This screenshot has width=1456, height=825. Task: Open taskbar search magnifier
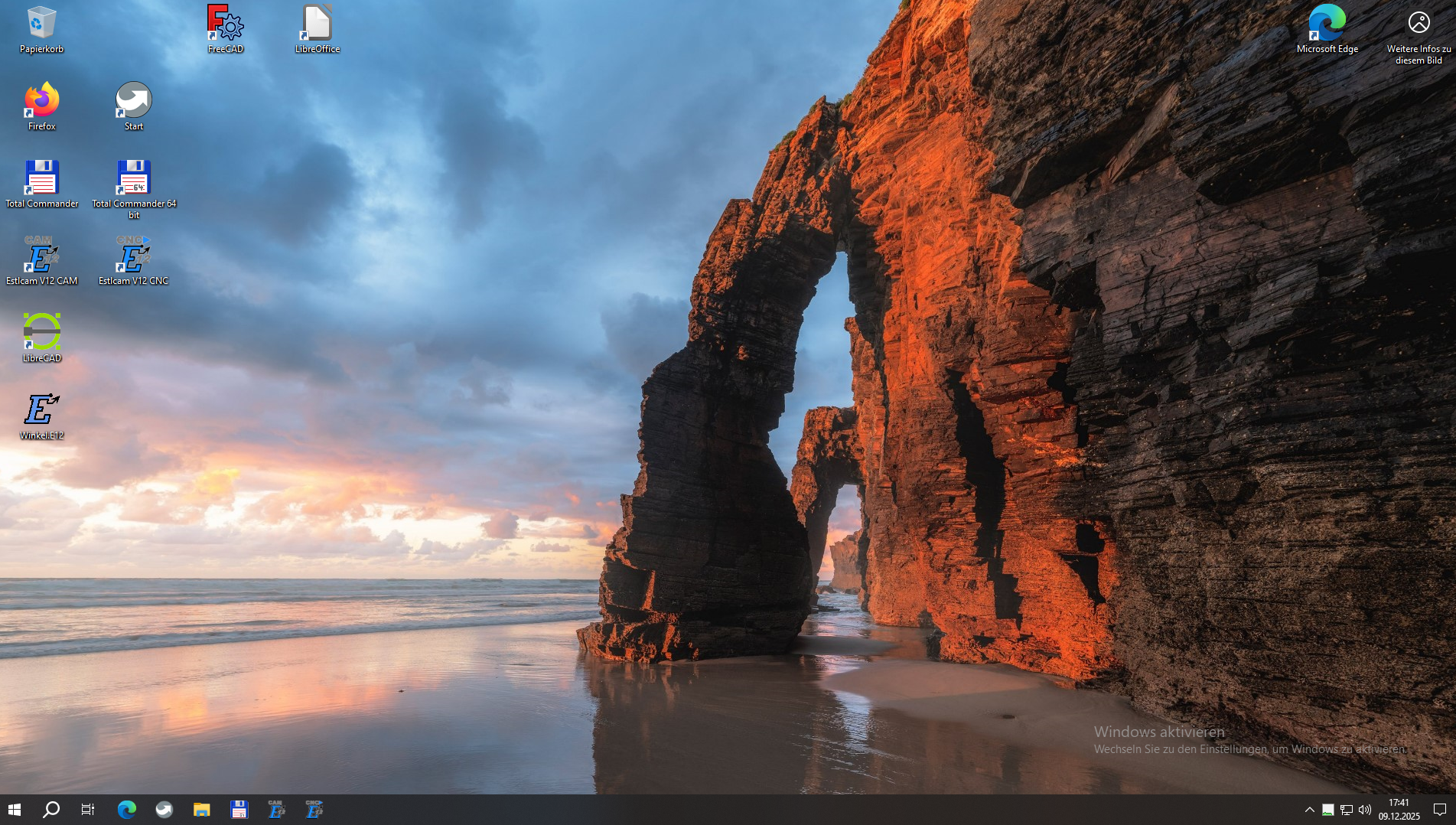(x=51, y=810)
